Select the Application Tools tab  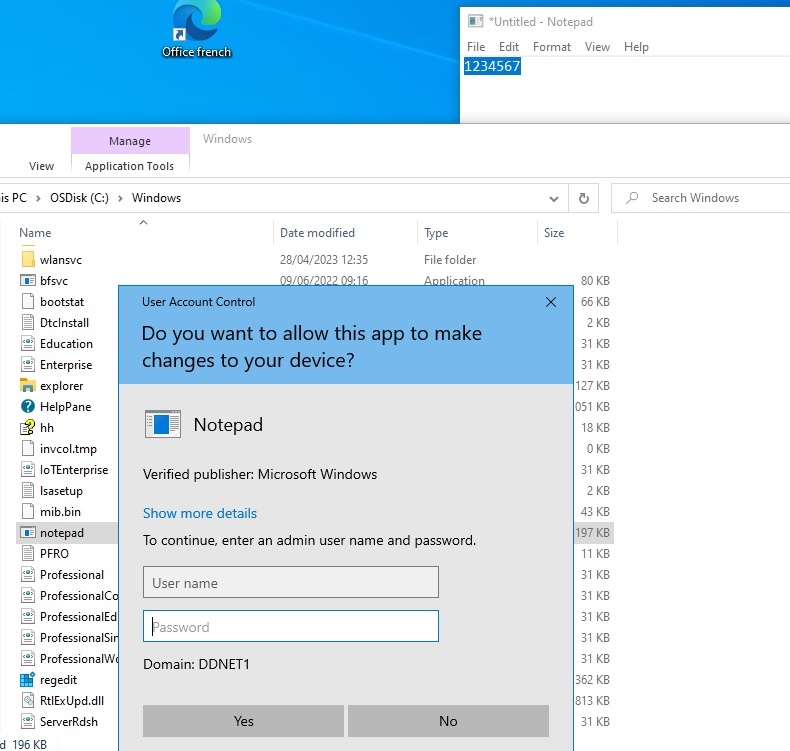[x=129, y=166]
